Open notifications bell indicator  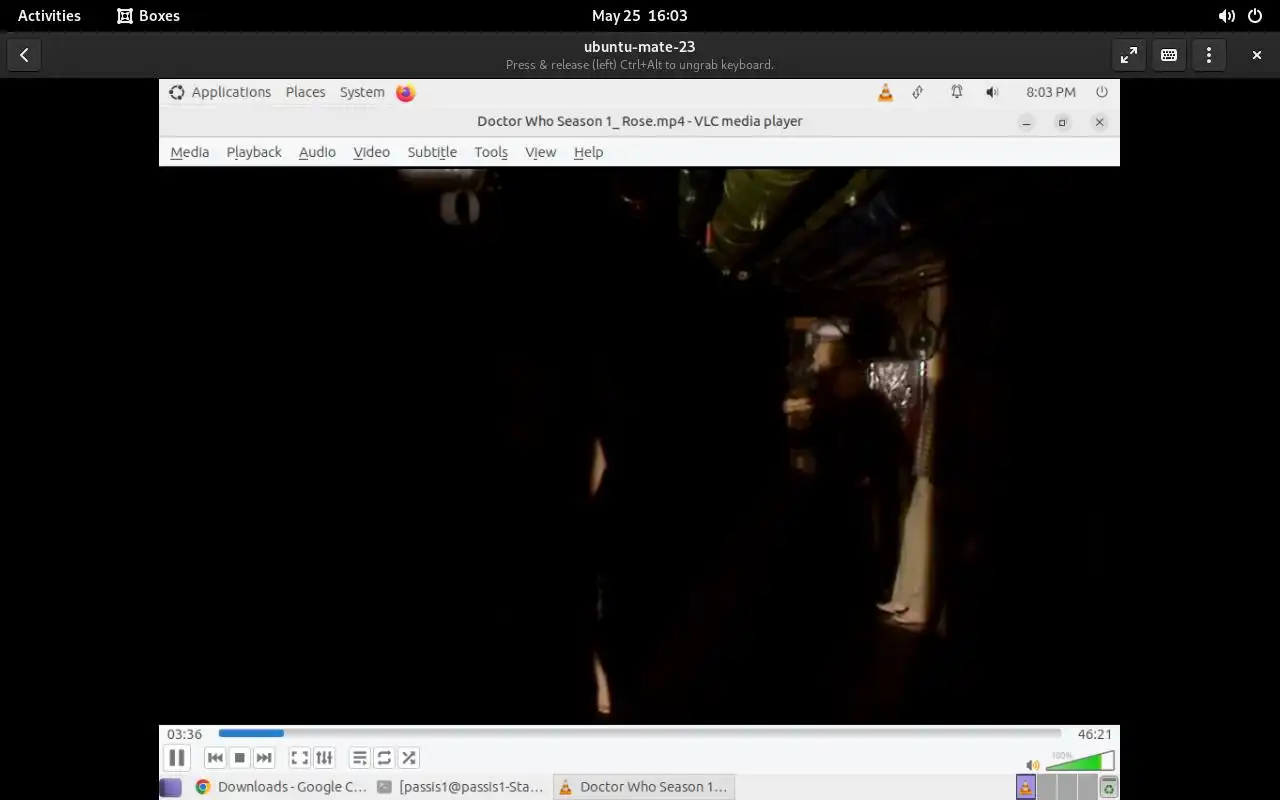tap(957, 92)
